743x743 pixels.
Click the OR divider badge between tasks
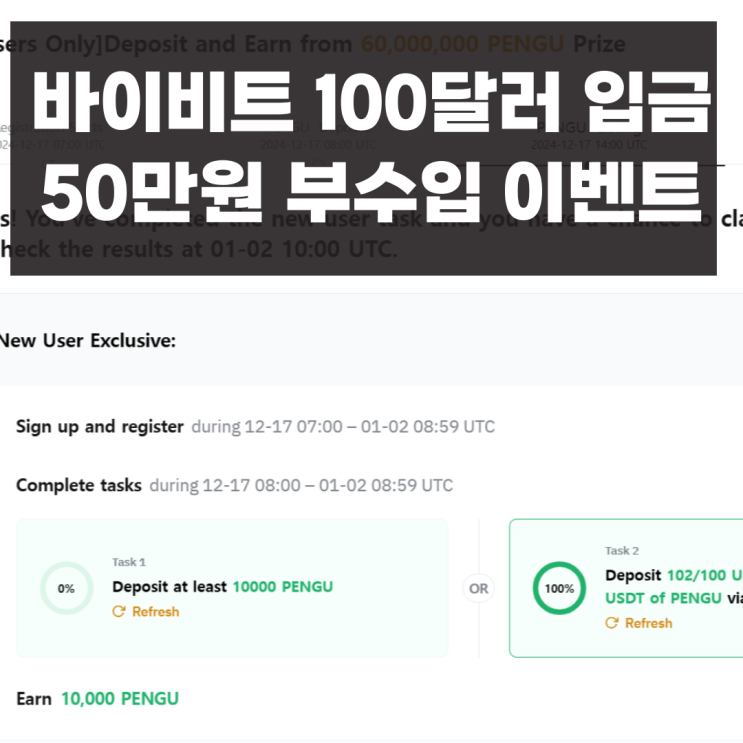pos(479,588)
